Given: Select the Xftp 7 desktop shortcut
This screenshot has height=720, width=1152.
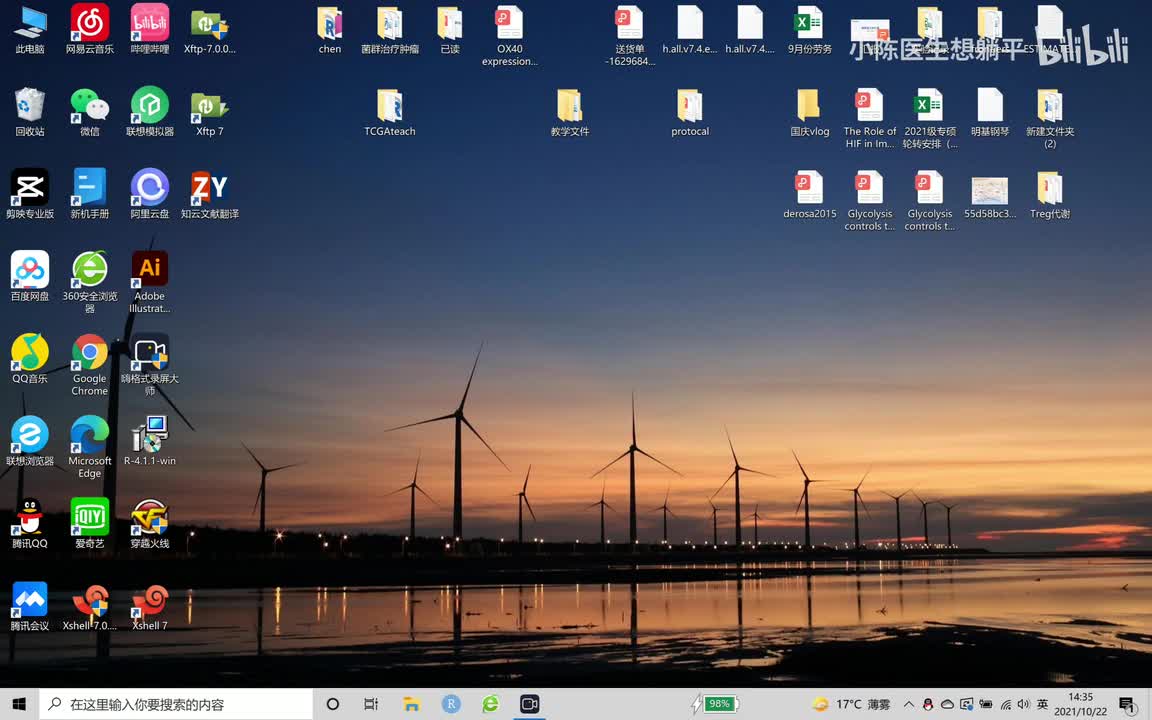Looking at the screenshot, I should (x=209, y=106).
